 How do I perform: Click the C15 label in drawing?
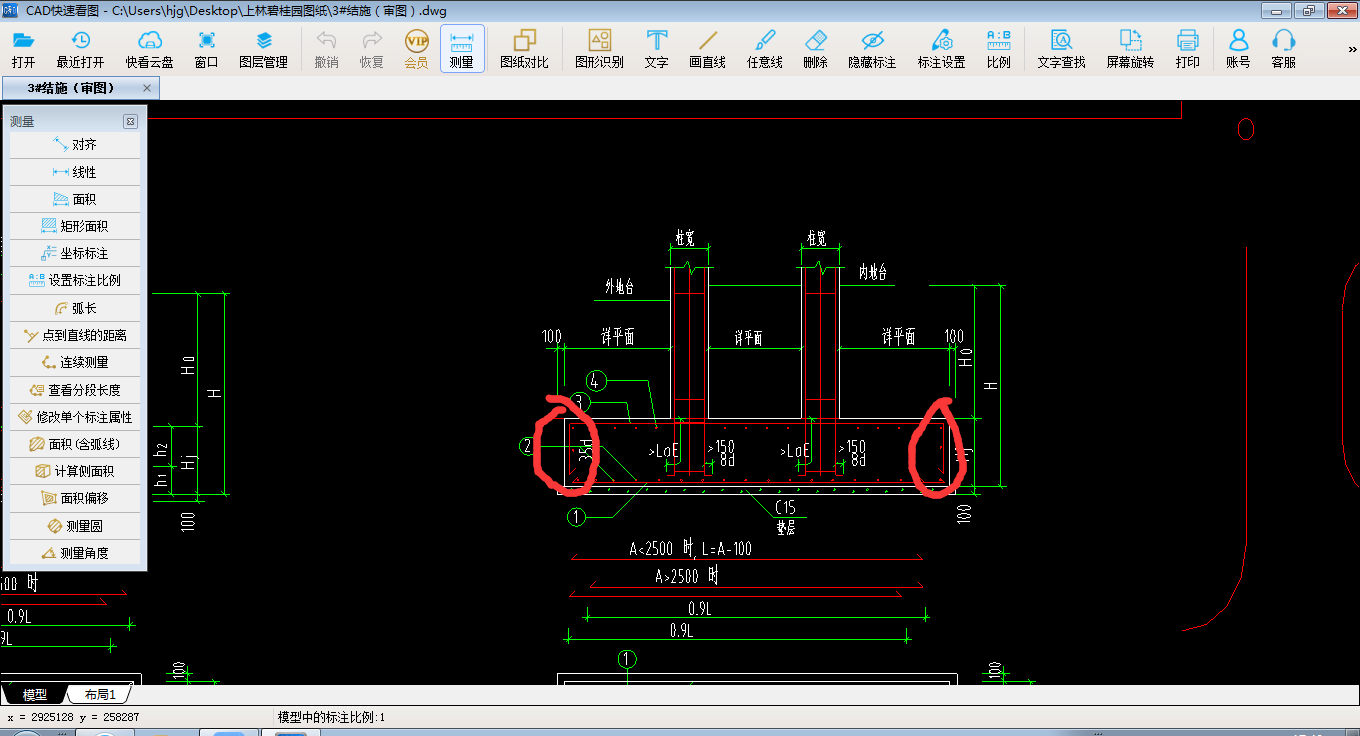click(786, 507)
